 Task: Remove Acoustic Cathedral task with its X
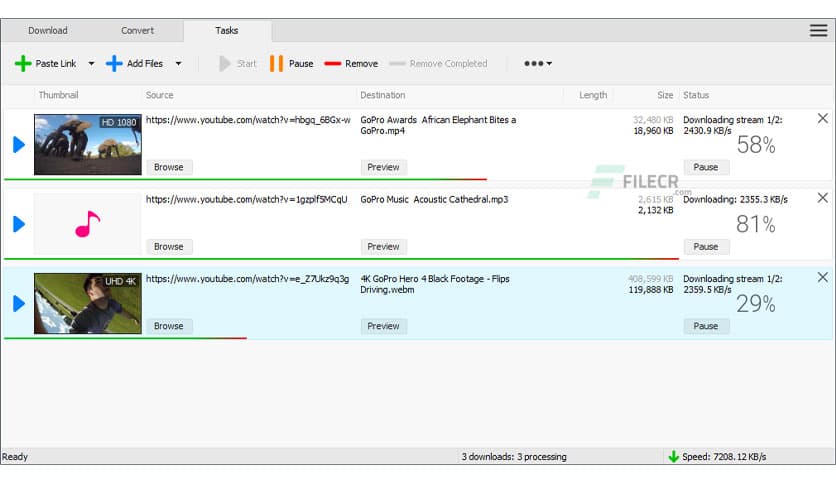coord(823,198)
